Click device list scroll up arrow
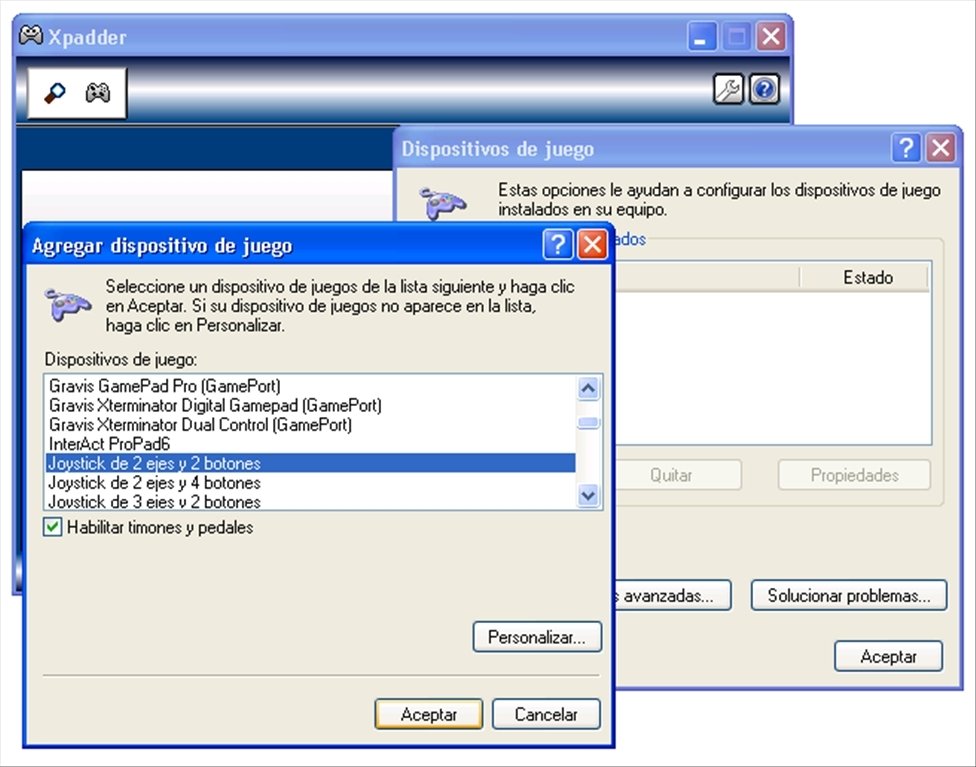976x767 pixels. click(x=588, y=388)
